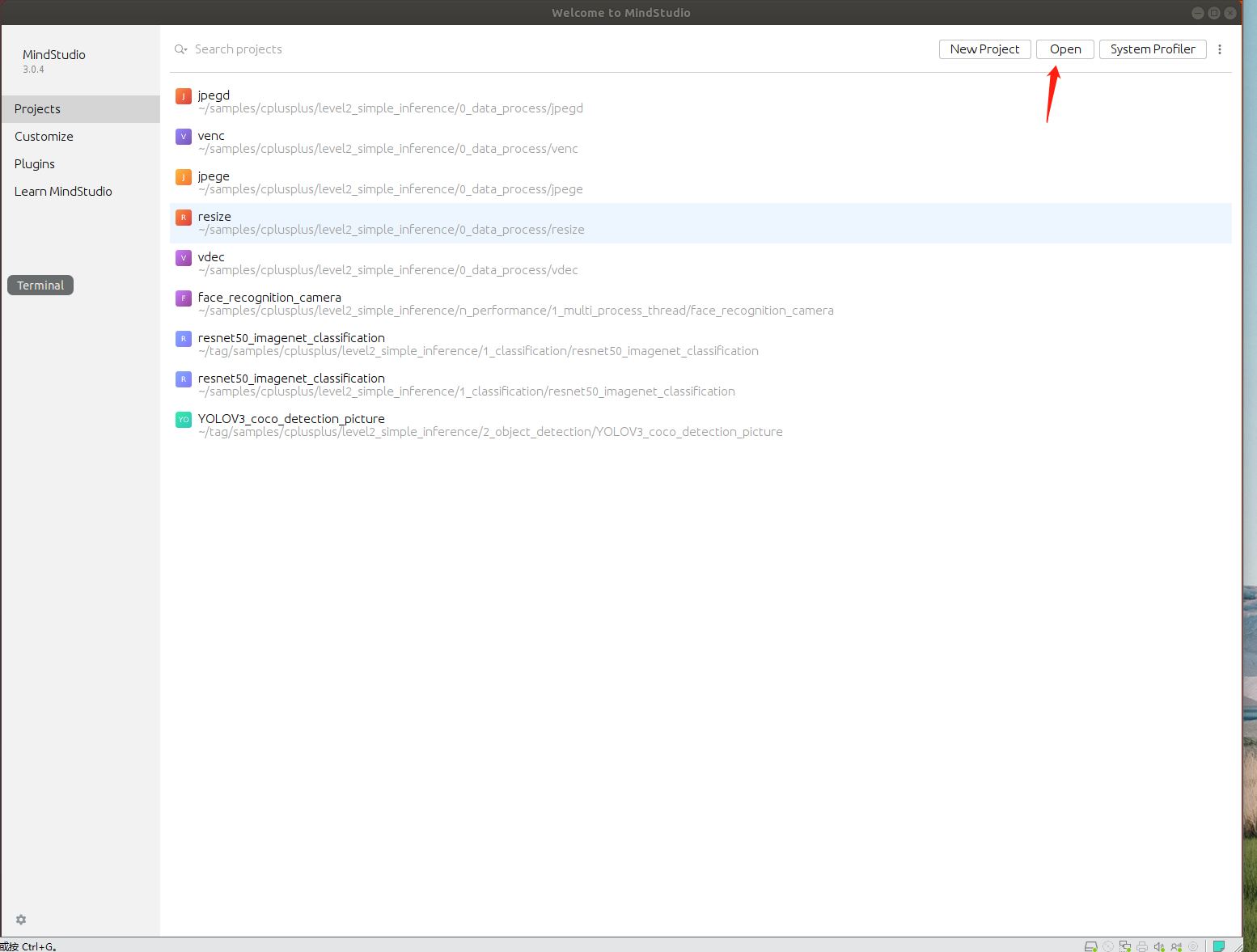Viewport: 1257px width, 952px height.
Task: Click the VM camera disc status icon
Action: (1193, 946)
